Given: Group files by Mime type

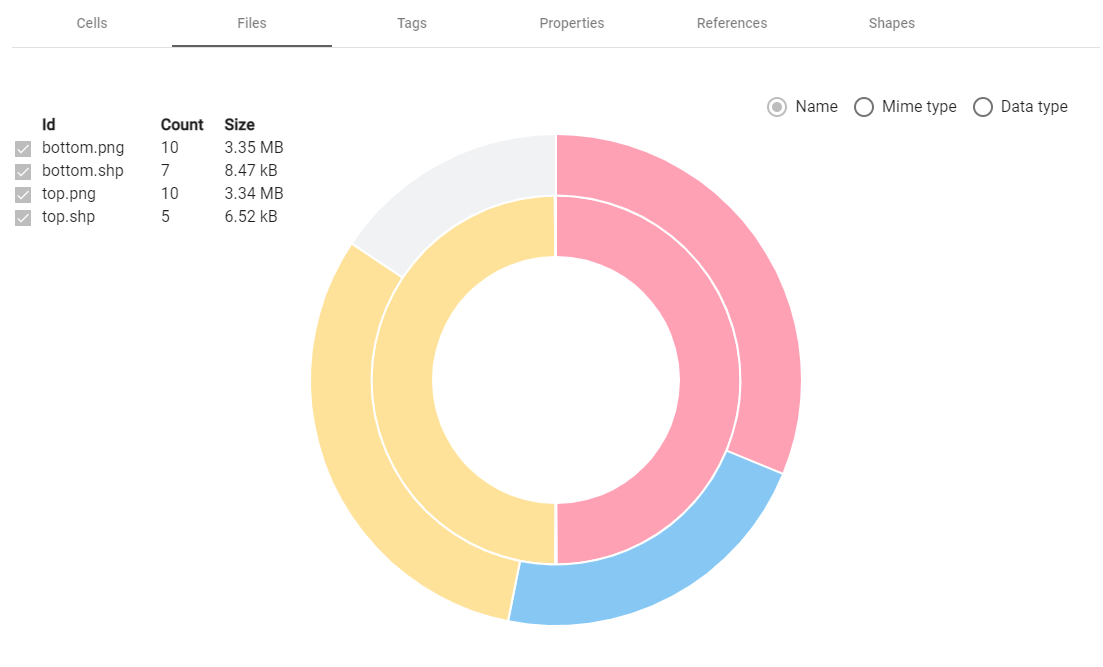Looking at the screenshot, I should 863,106.
